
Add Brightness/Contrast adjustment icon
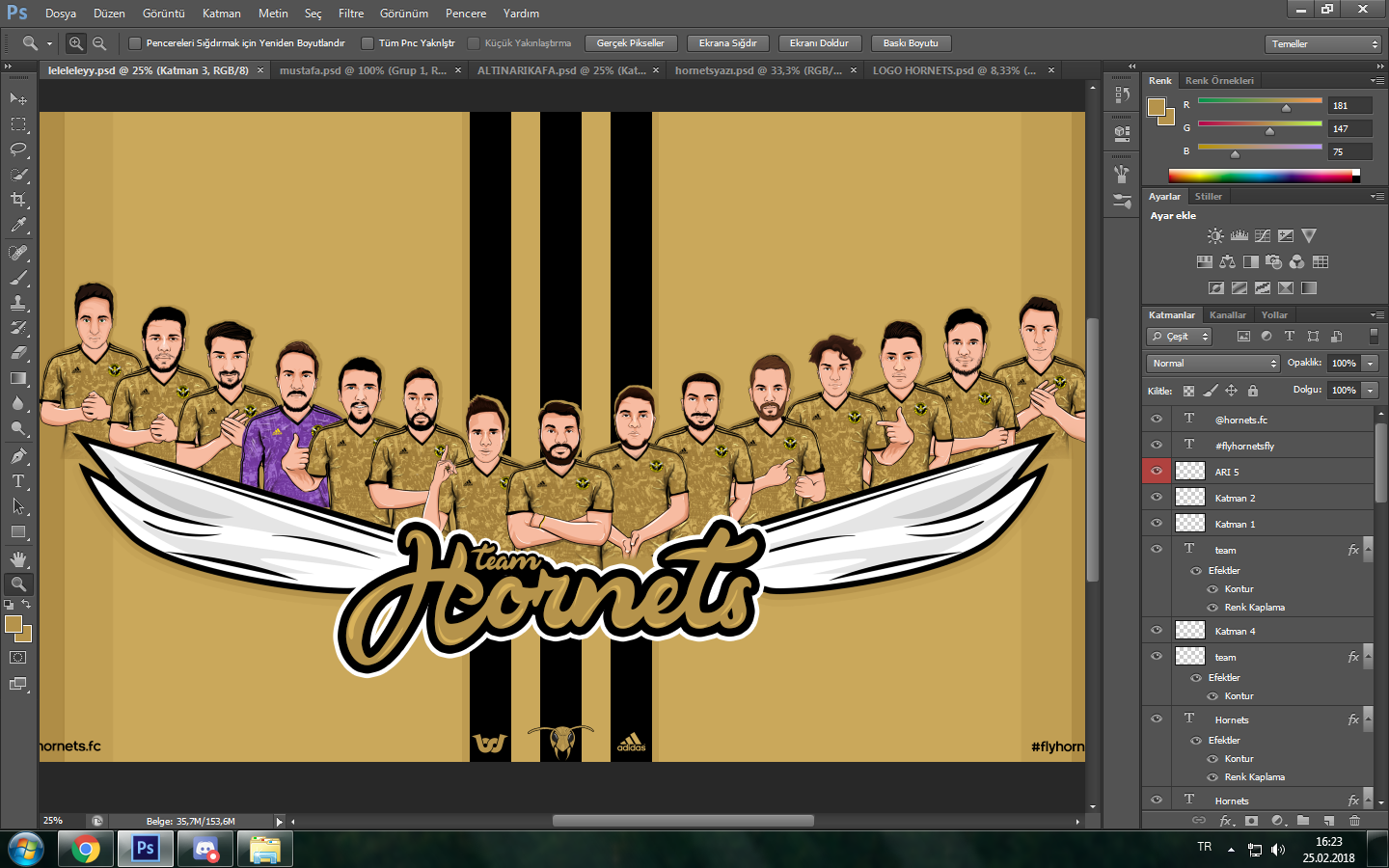click(x=1215, y=235)
